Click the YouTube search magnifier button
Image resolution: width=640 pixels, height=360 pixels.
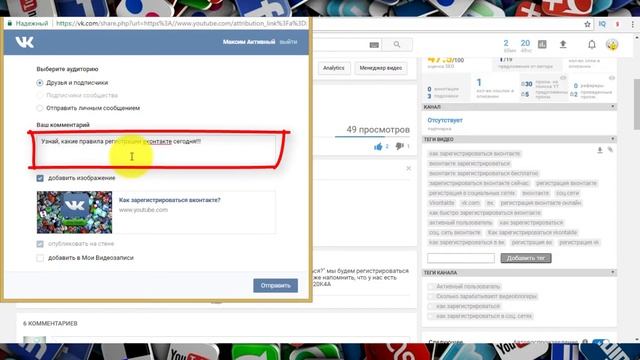[x=397, y=44]
